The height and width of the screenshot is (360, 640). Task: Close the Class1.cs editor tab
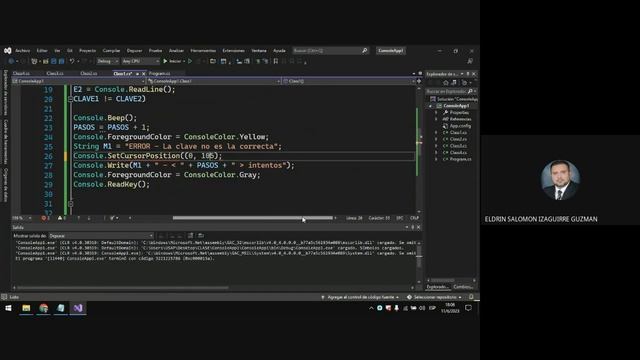[144, 73]
